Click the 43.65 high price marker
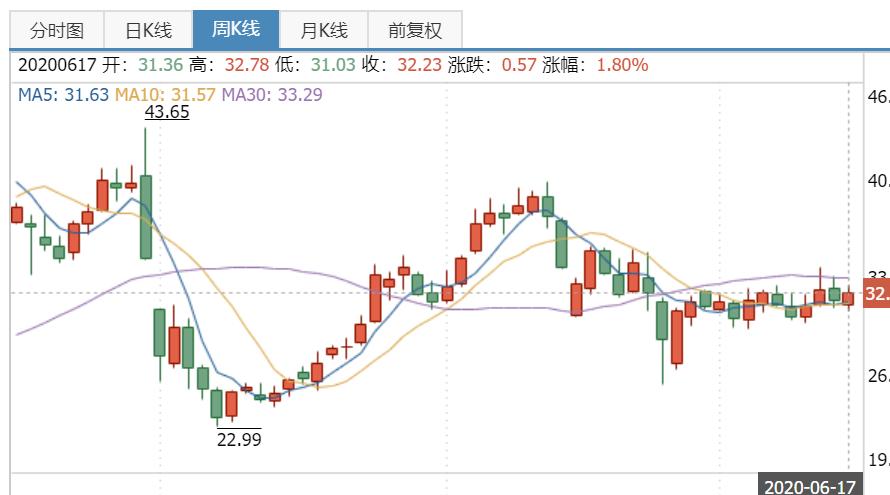This screenshot has height=495, width=890. (167, 112)
